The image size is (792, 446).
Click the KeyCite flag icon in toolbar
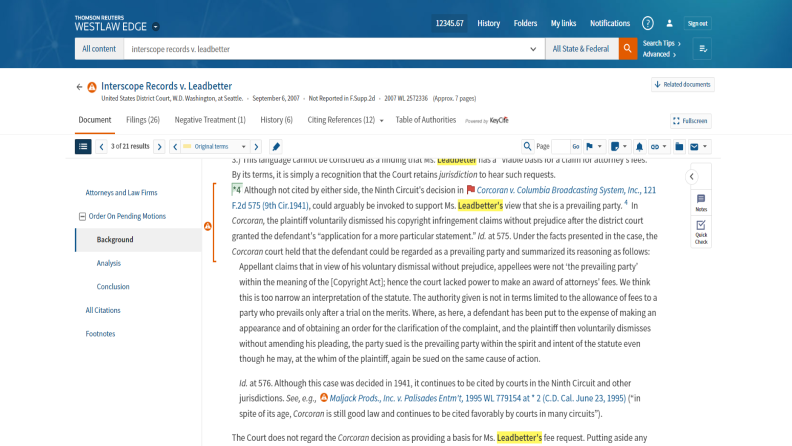click(x=589, y=146)
